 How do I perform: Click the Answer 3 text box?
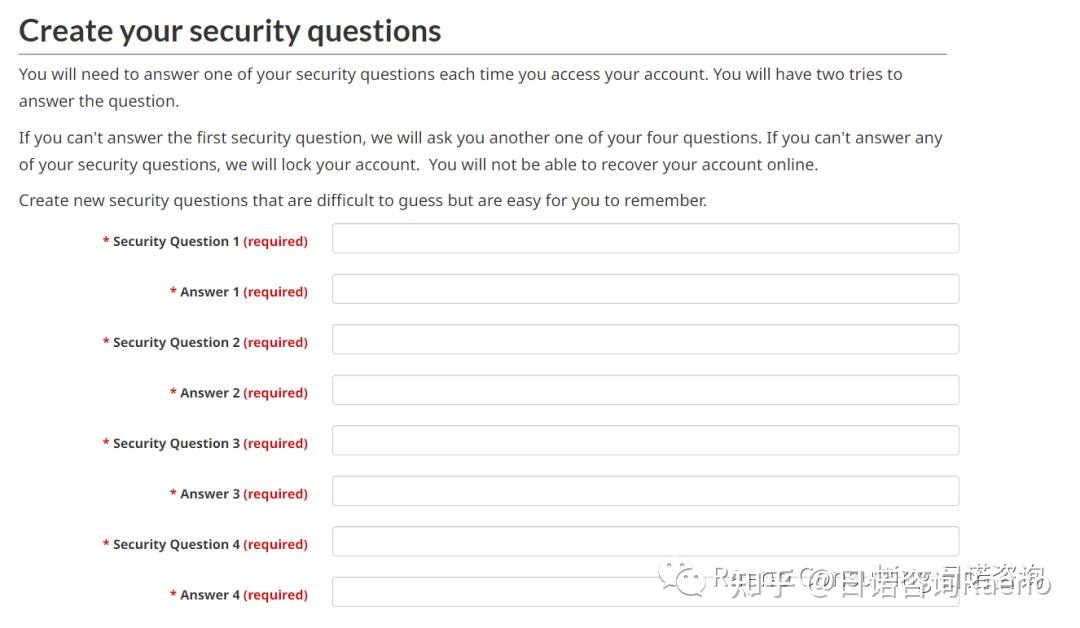645,492
